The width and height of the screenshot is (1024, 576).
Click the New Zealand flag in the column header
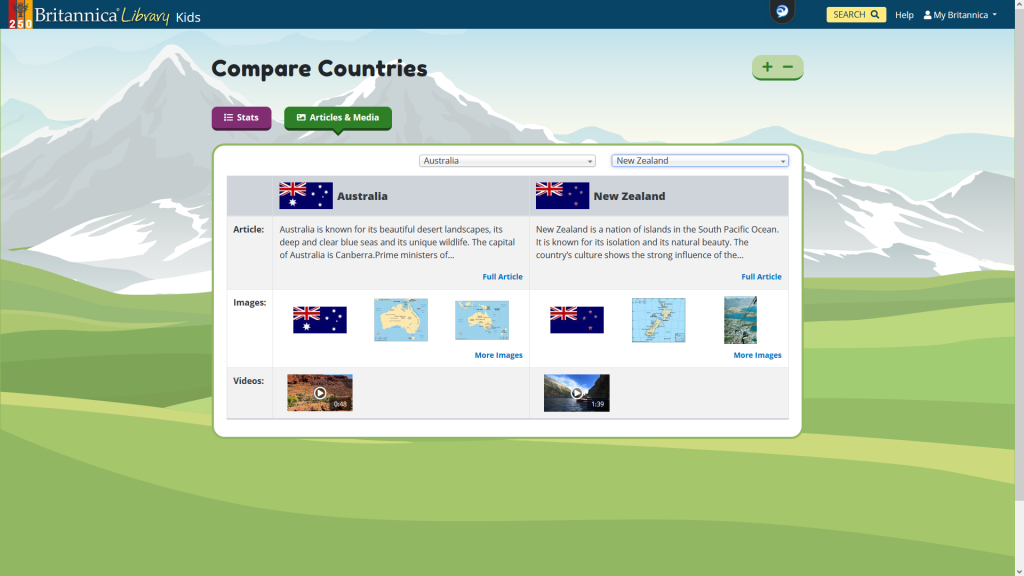[562, 196]
